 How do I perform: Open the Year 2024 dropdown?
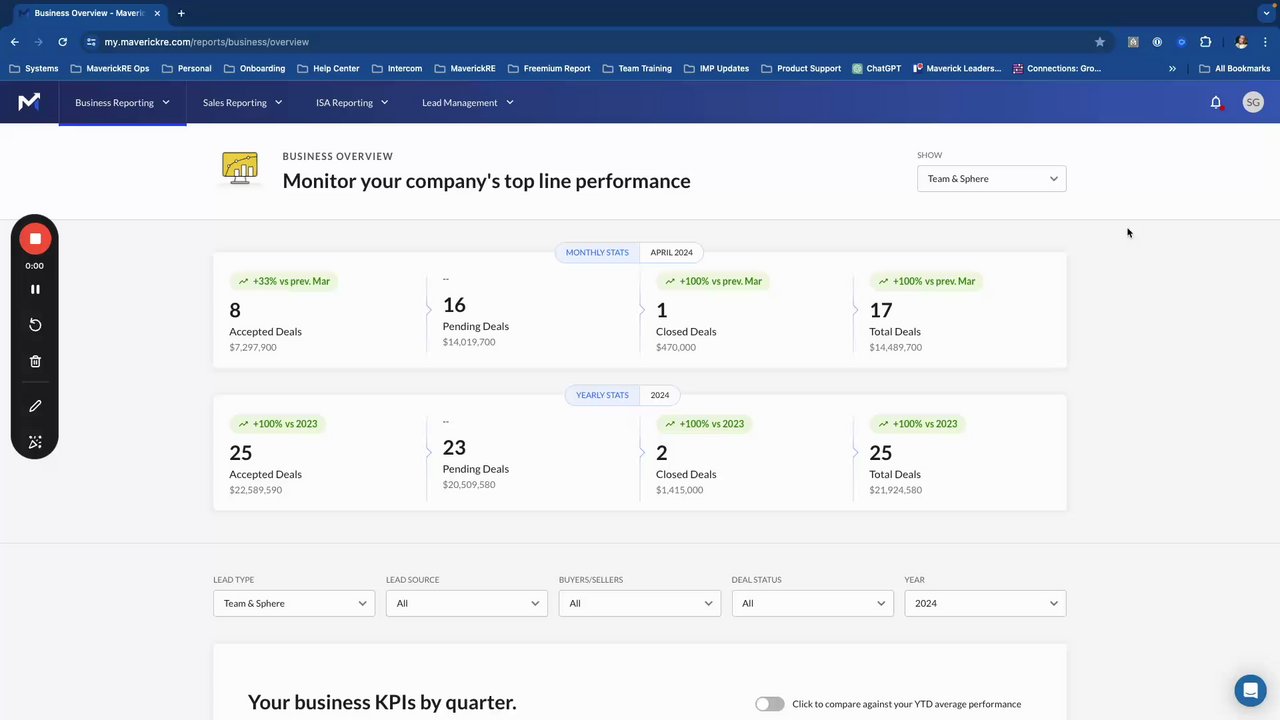(x=985, y=603)
